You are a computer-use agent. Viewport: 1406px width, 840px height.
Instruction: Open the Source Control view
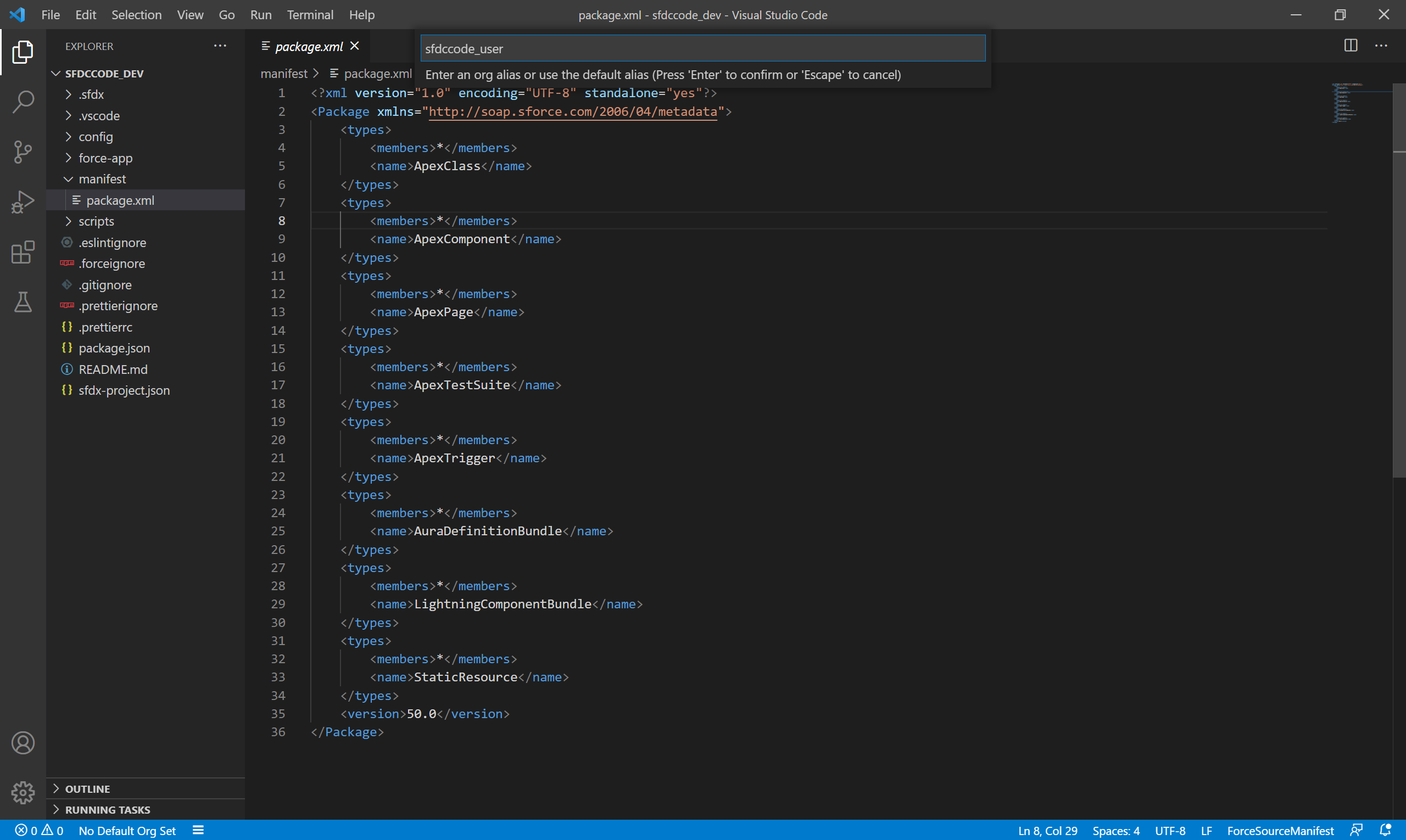pos(23,152)
